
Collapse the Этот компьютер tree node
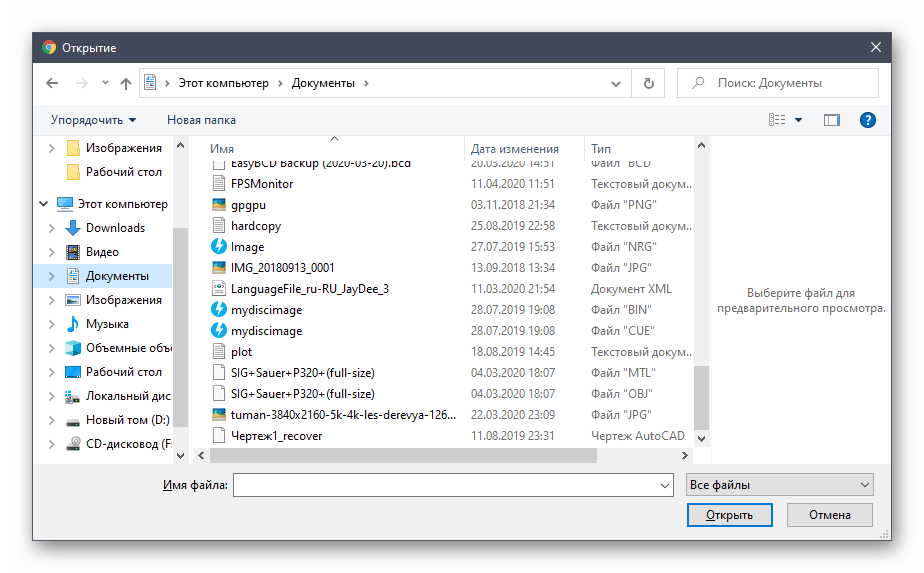pos(43,204)
